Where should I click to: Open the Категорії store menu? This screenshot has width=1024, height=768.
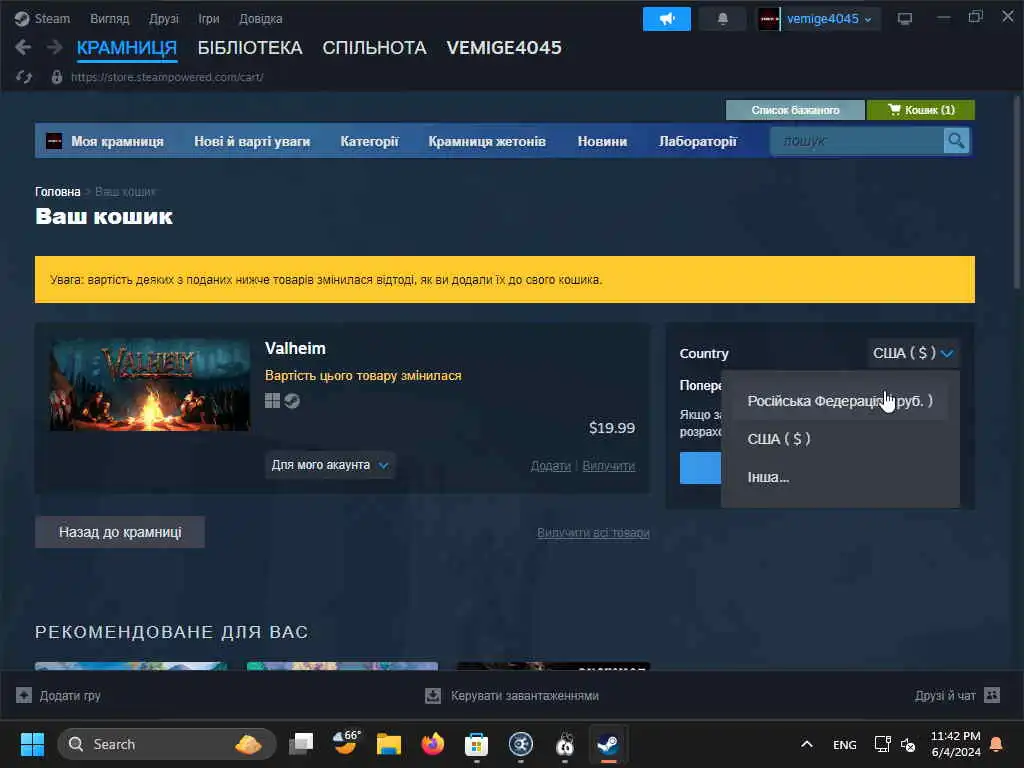click(x=370, y=141)
